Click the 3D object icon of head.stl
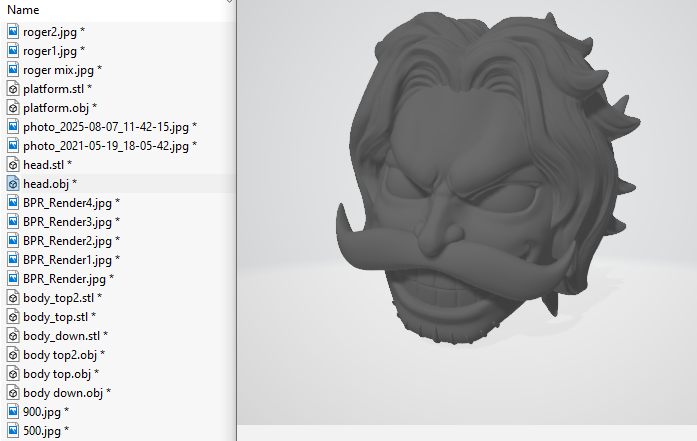Viewport: 697px width, 441px height. (13, 165)
